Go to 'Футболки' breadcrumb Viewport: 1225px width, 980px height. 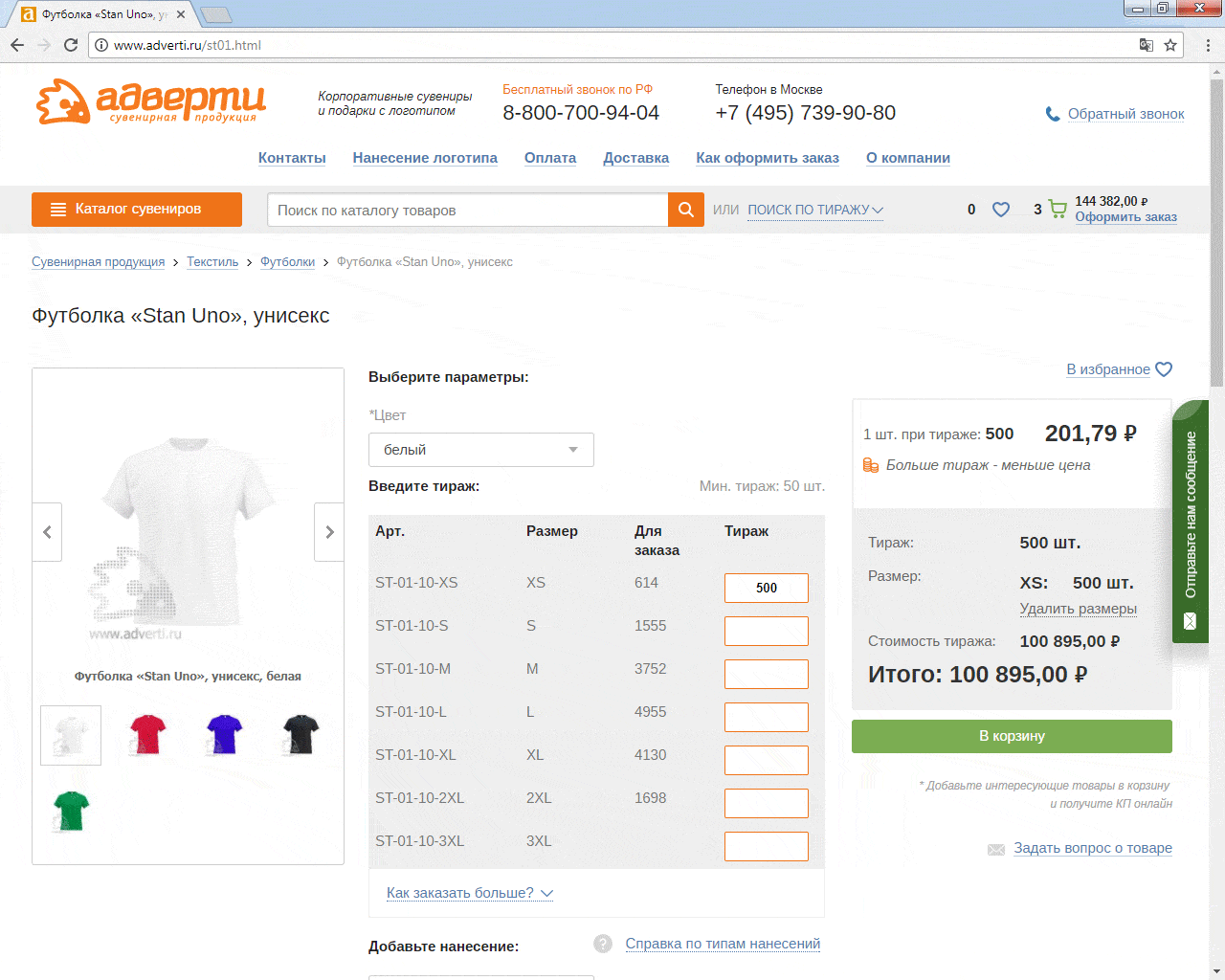pyautogui.click(x=287, y=262)
